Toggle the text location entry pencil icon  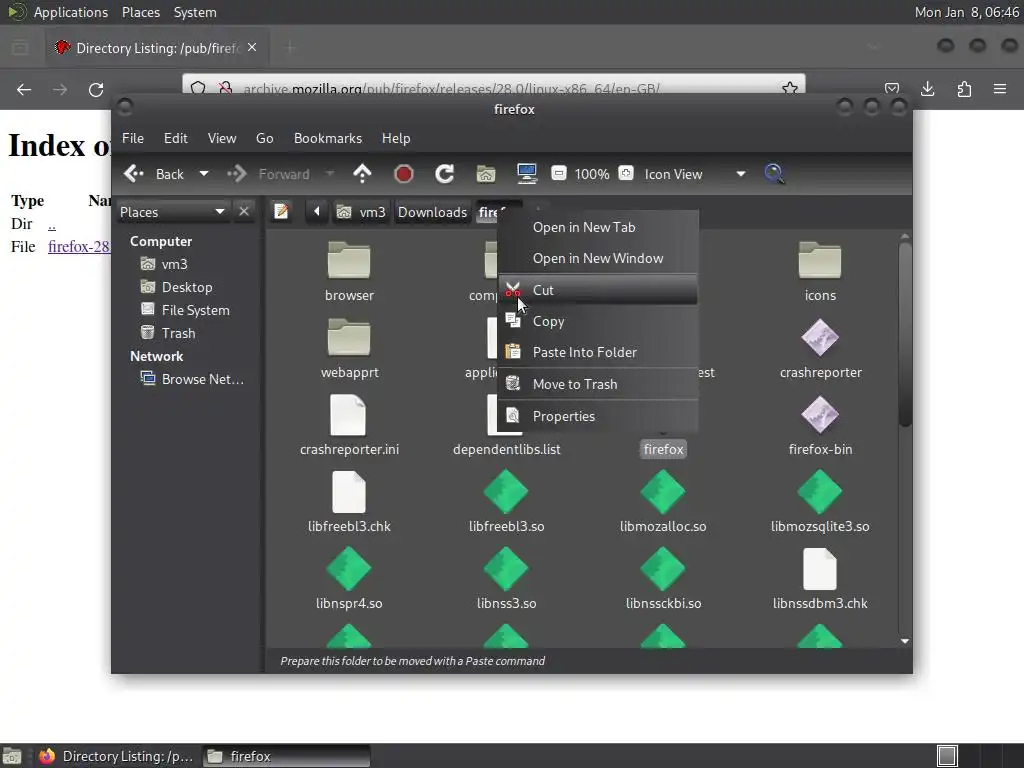click(x=281, y=212)
